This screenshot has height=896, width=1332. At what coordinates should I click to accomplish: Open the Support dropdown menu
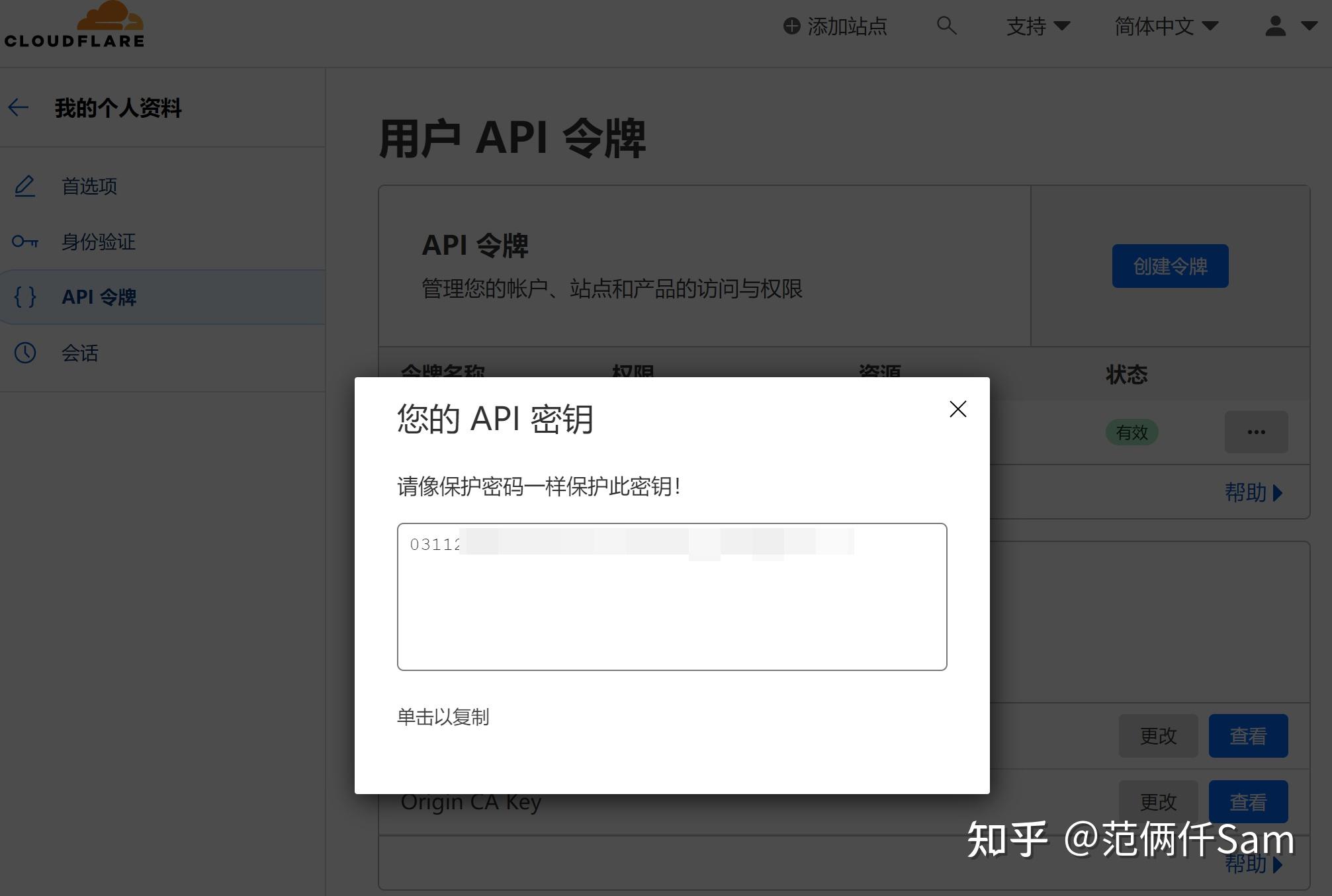[1038, 26]
